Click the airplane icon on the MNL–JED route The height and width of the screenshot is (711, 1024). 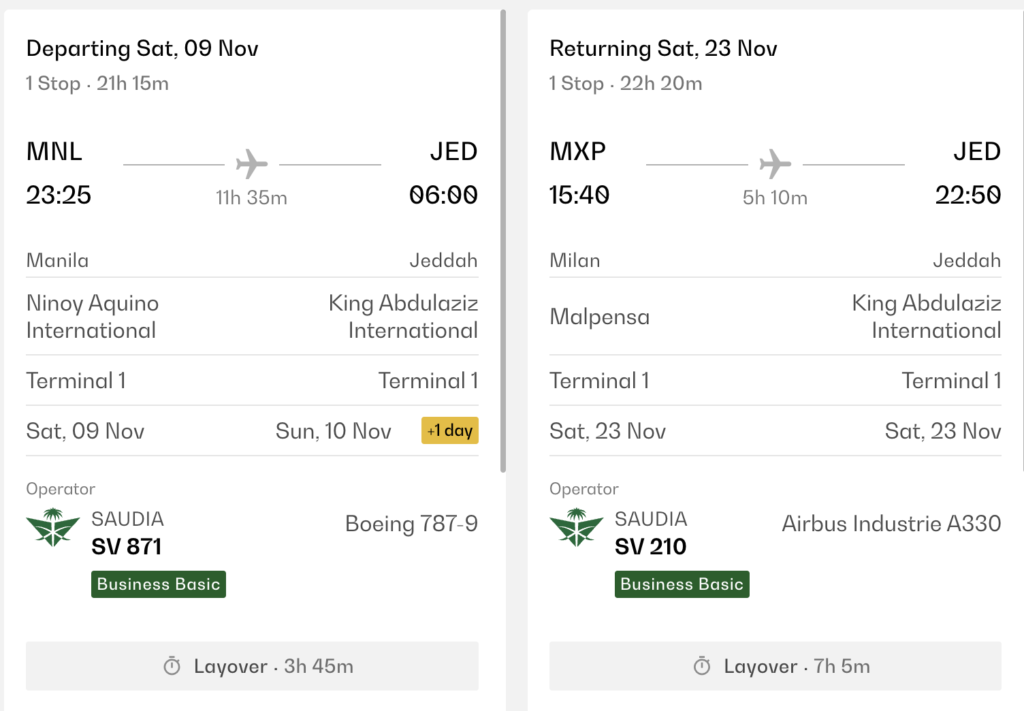point(252,164)
